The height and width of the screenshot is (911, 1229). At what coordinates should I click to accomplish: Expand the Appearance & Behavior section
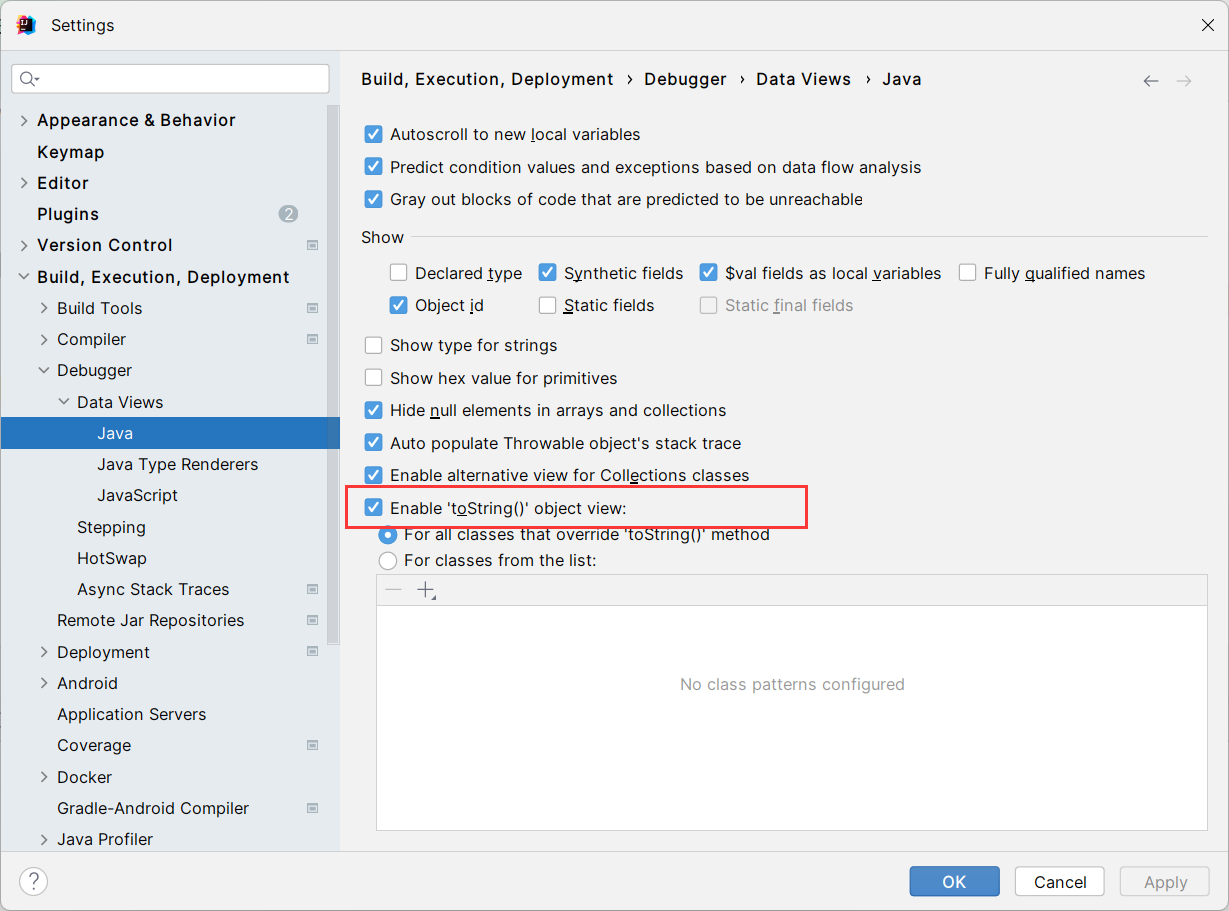[24, 120]
